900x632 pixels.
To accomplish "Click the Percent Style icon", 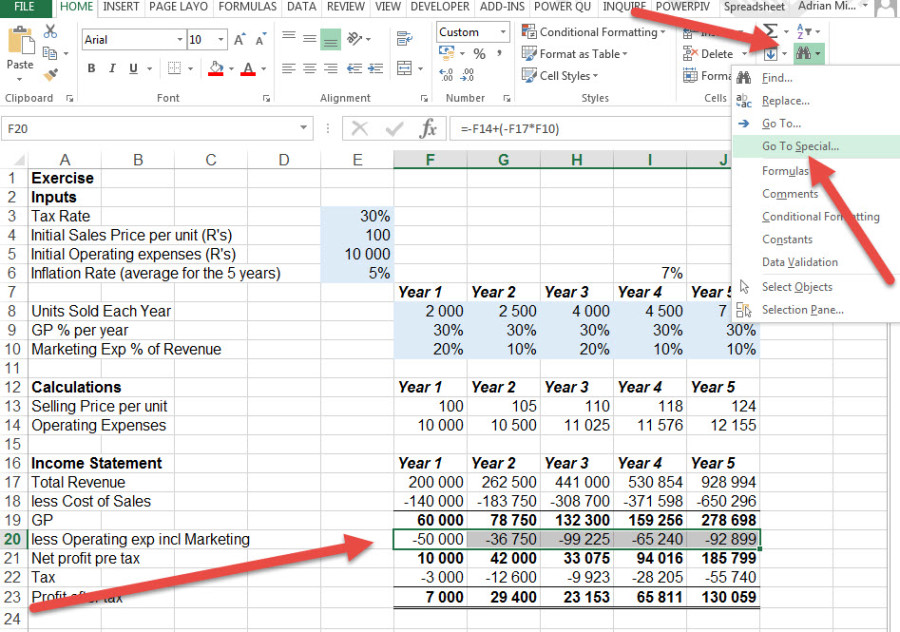I will pyautogui.click(x=479, y=53).
